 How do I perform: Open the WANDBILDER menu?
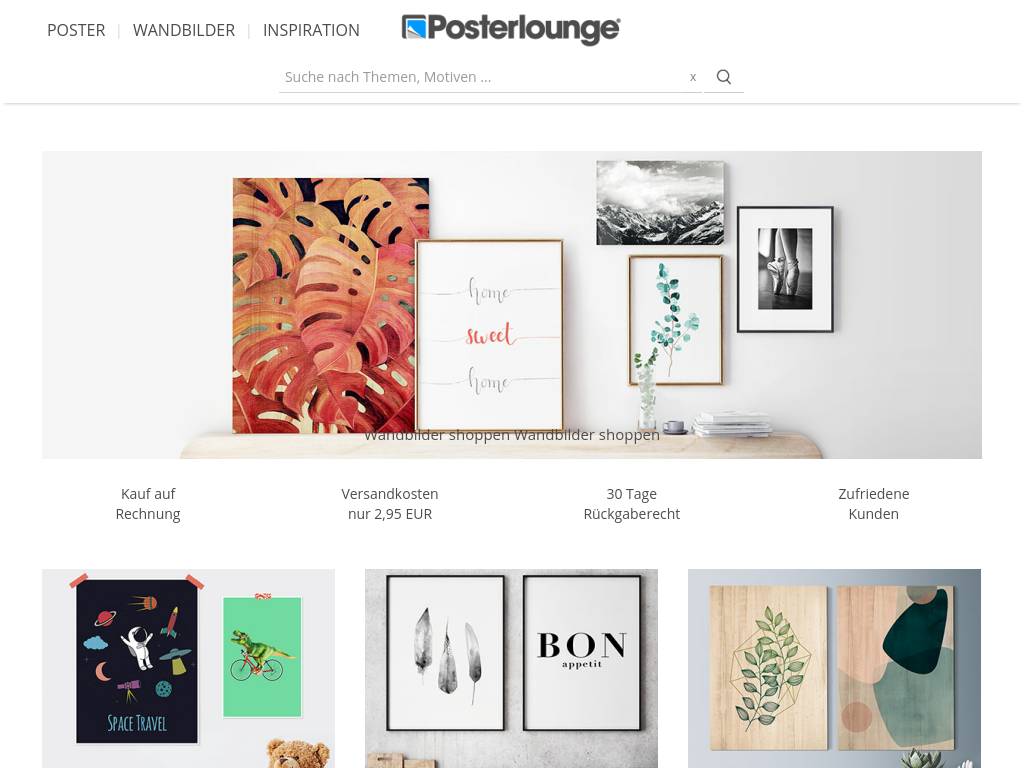(x=184, y=30)
